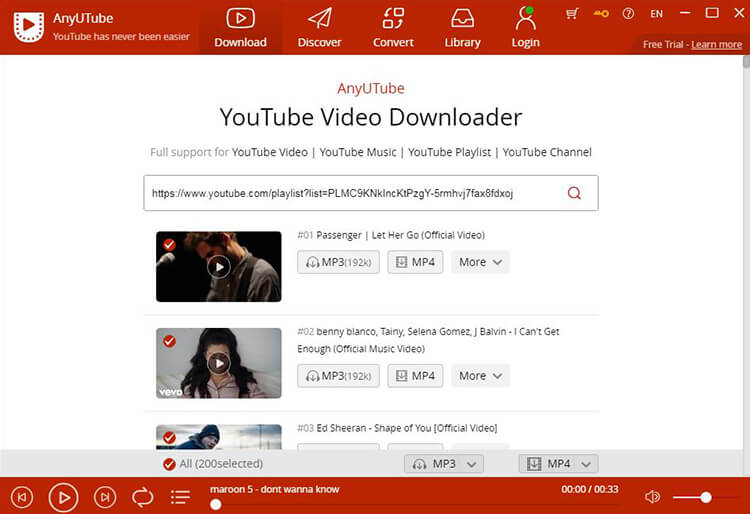
Task: Open the playlist queue icon
Action: pyautogui.click(x=180, y=497)
